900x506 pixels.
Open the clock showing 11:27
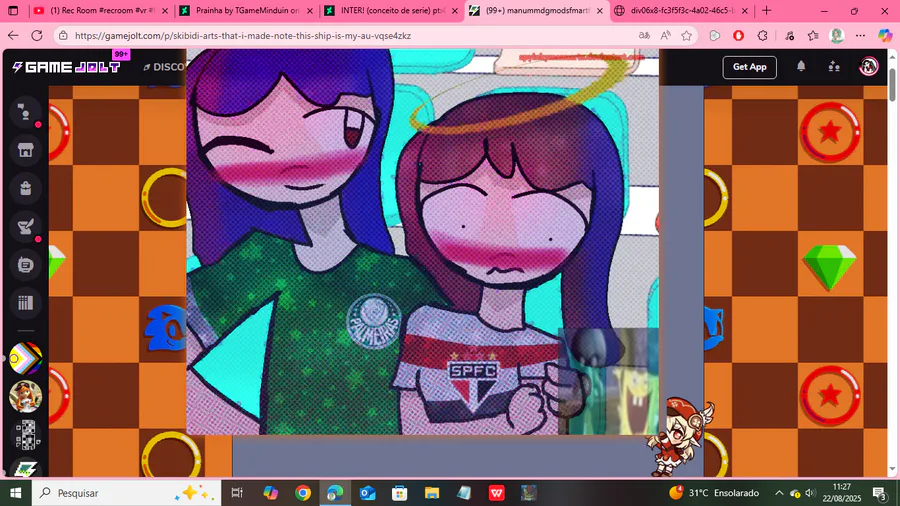pos(841,493)
